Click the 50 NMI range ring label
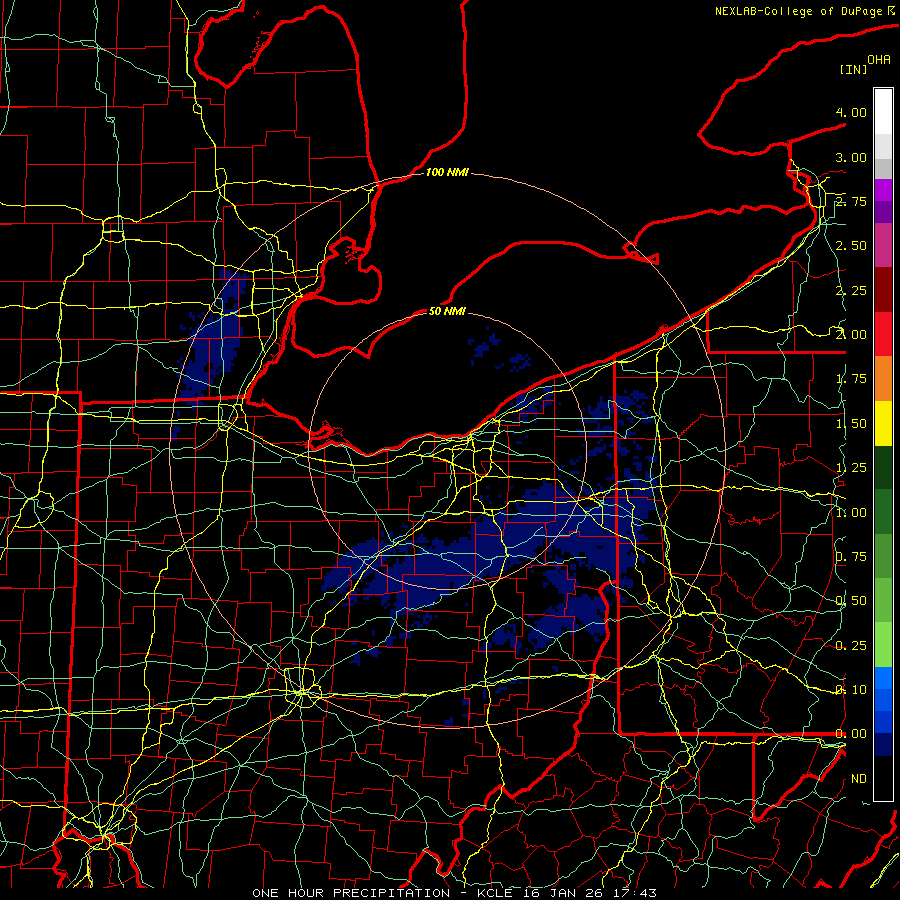 tap(447, 311)
